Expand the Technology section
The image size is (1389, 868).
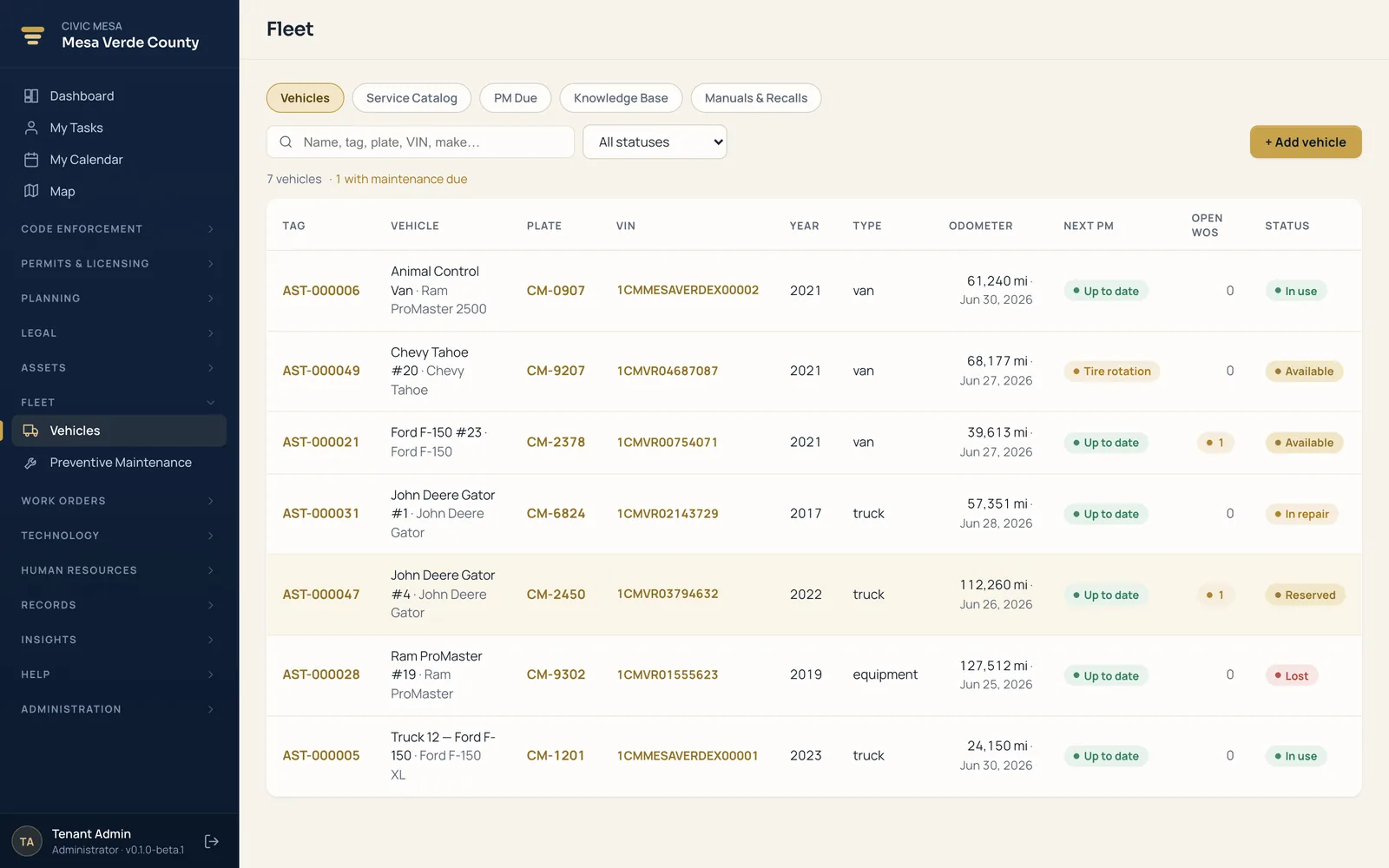[x=119, y=536]
